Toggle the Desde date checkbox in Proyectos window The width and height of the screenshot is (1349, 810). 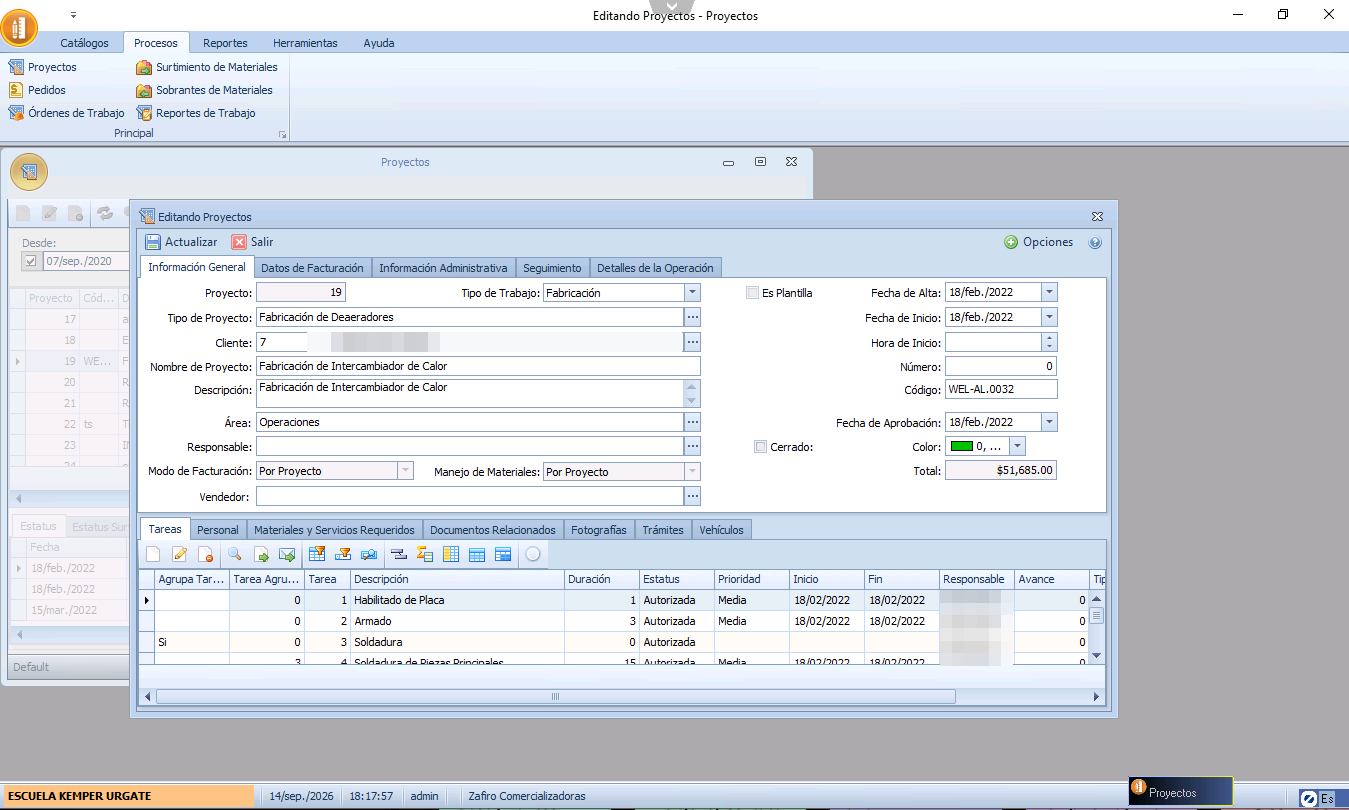(x=31, y=261)
